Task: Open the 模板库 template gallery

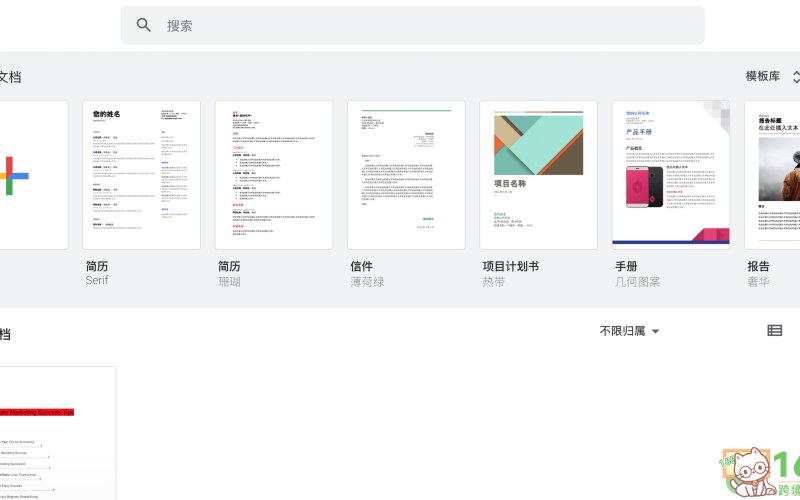Action: [763, 77]
